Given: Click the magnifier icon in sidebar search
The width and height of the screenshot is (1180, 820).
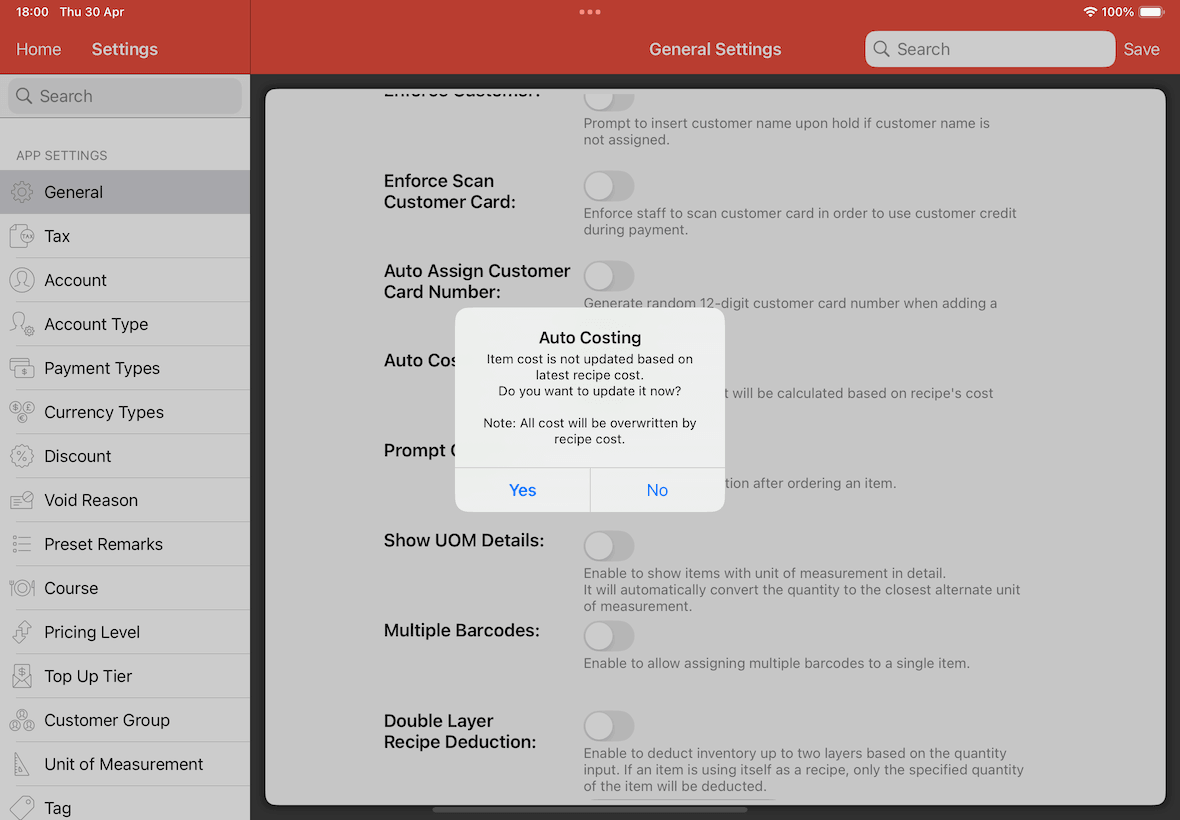Looking at the screenshot, I should (x=24, y=96).
